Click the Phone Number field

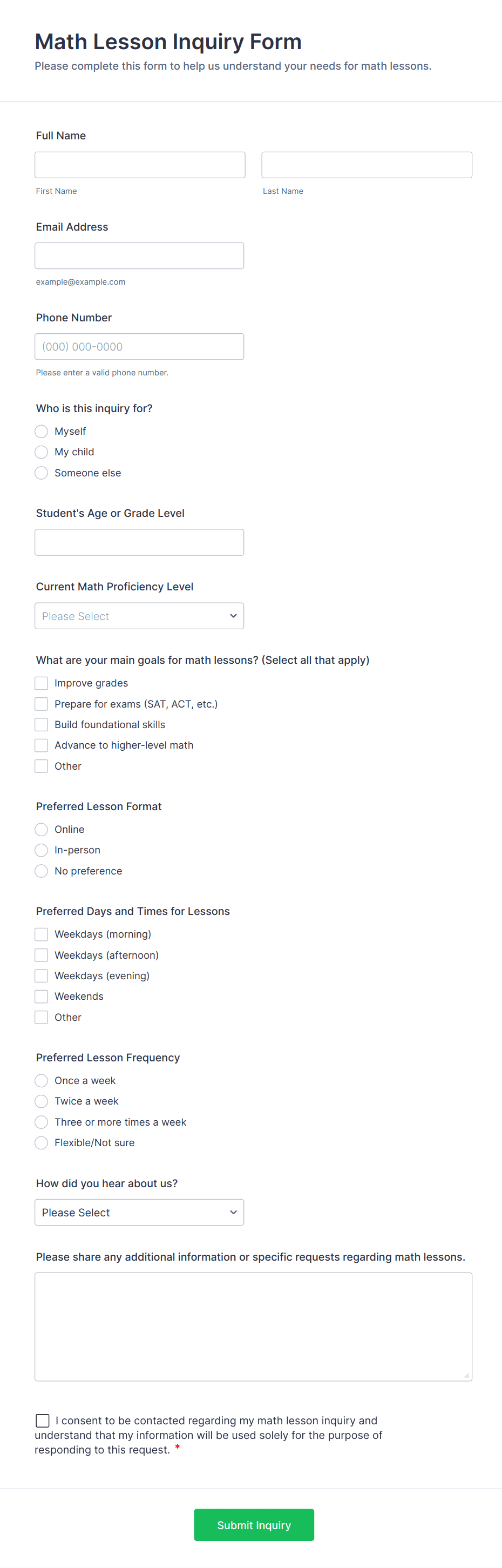click(139, 346)
